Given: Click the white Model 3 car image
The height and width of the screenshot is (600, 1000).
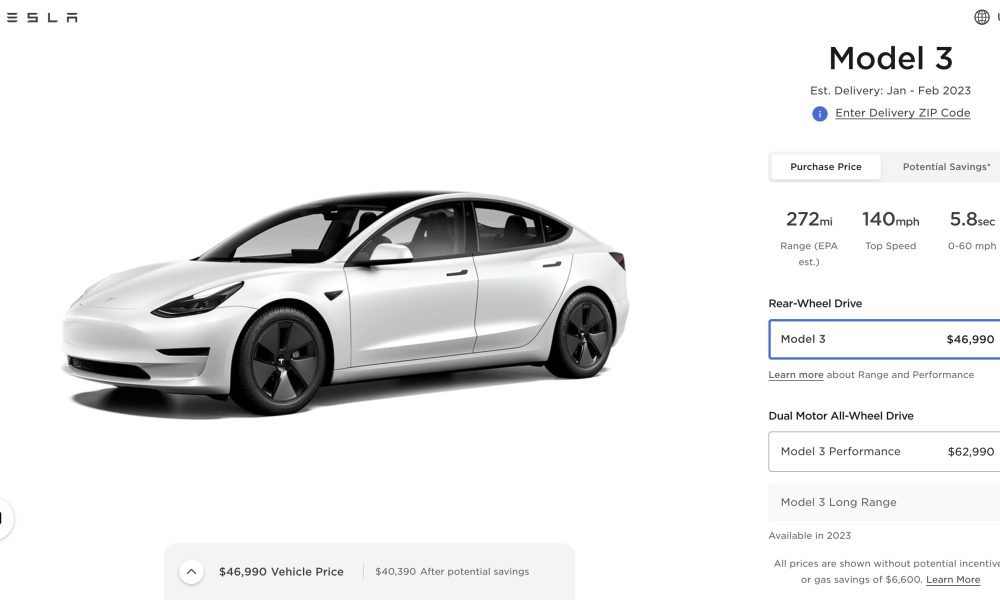Looking at the screenshot, I should 345,302.
